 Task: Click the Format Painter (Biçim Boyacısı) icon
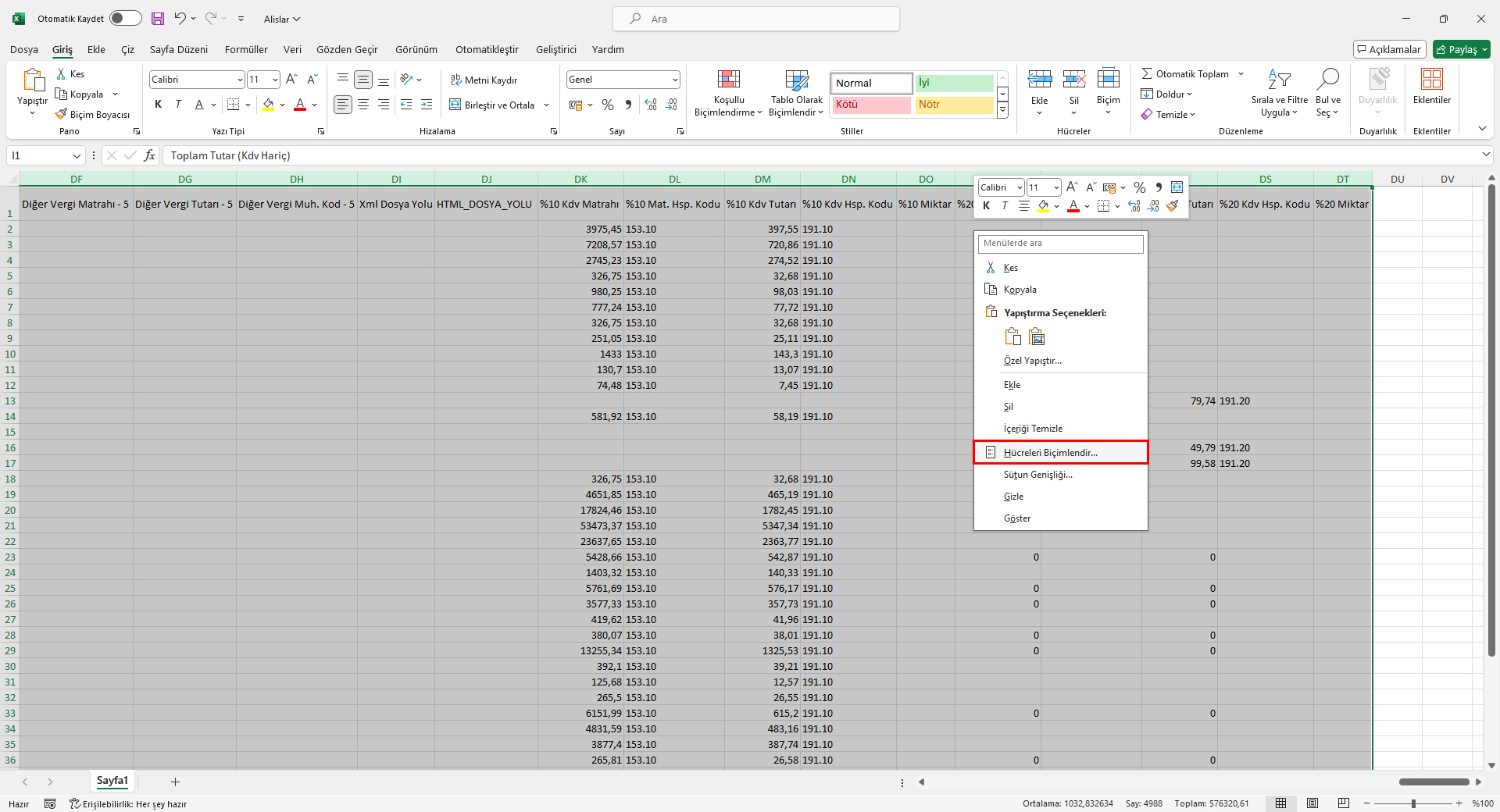pos(61,114)
